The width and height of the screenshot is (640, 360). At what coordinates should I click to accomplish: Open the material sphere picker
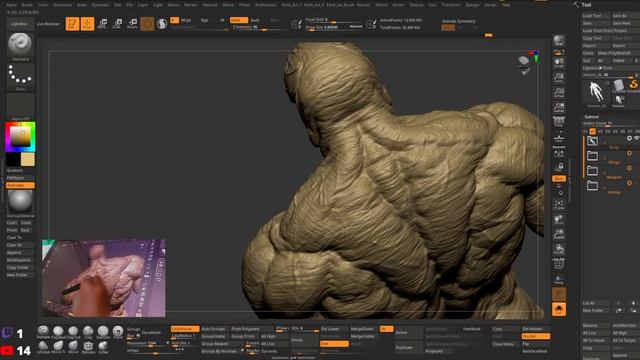click(x=20, y=202)
